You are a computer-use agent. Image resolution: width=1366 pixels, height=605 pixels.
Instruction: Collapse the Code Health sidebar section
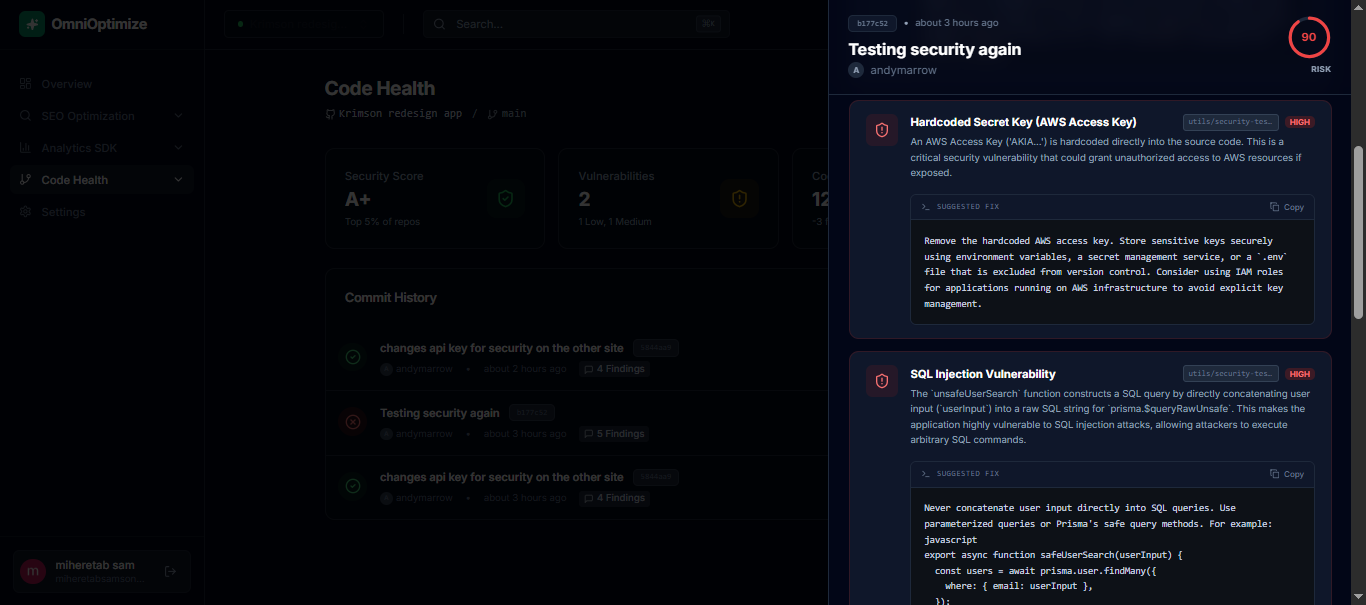(178, 180)
